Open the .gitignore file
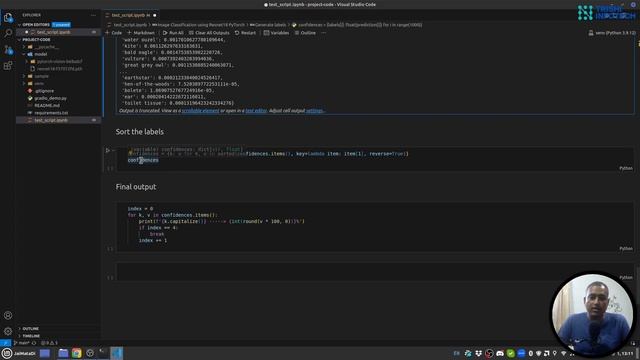 pyautogui.click(x=44, y=91)
